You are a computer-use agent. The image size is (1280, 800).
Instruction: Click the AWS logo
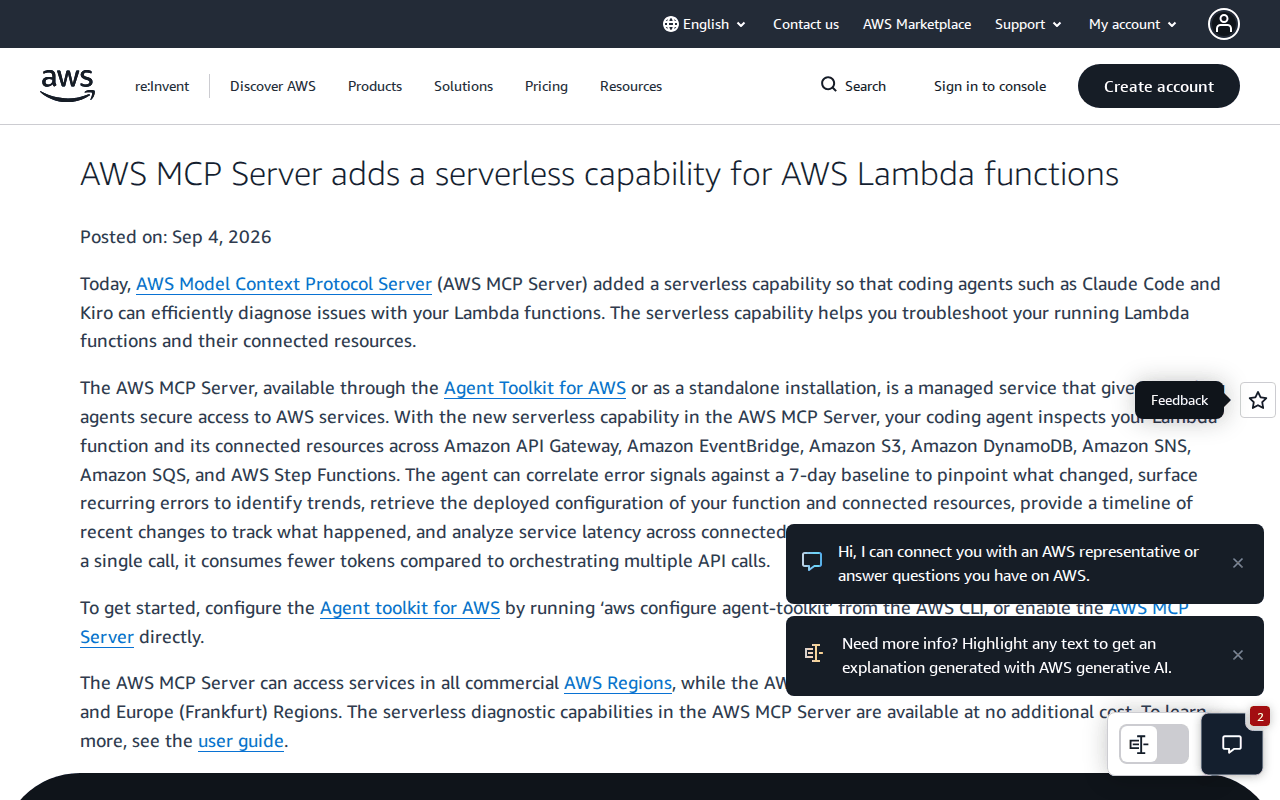coord(68,86)
